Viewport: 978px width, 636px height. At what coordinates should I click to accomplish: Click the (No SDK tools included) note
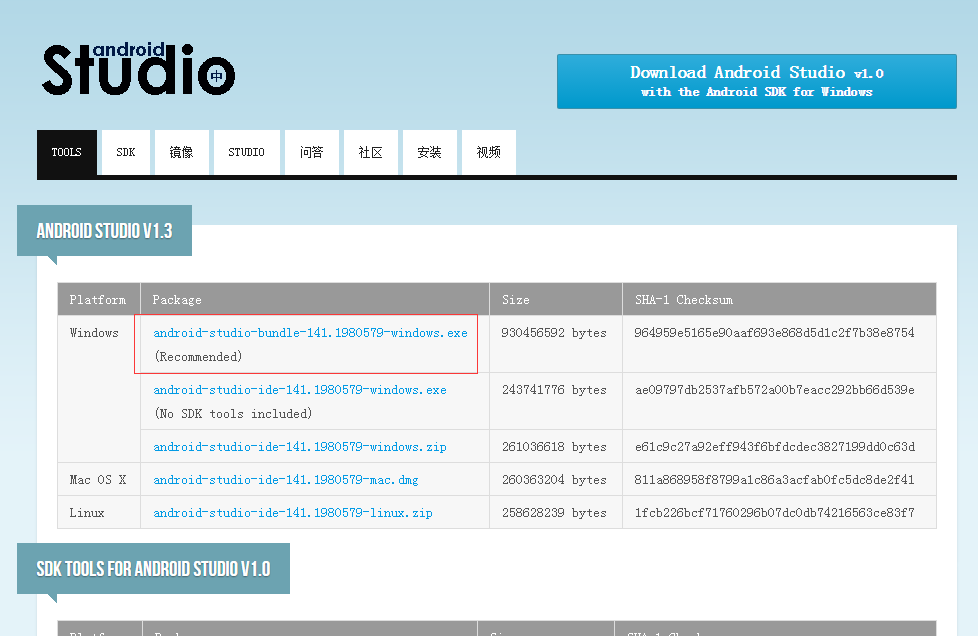tap(233, 414)
